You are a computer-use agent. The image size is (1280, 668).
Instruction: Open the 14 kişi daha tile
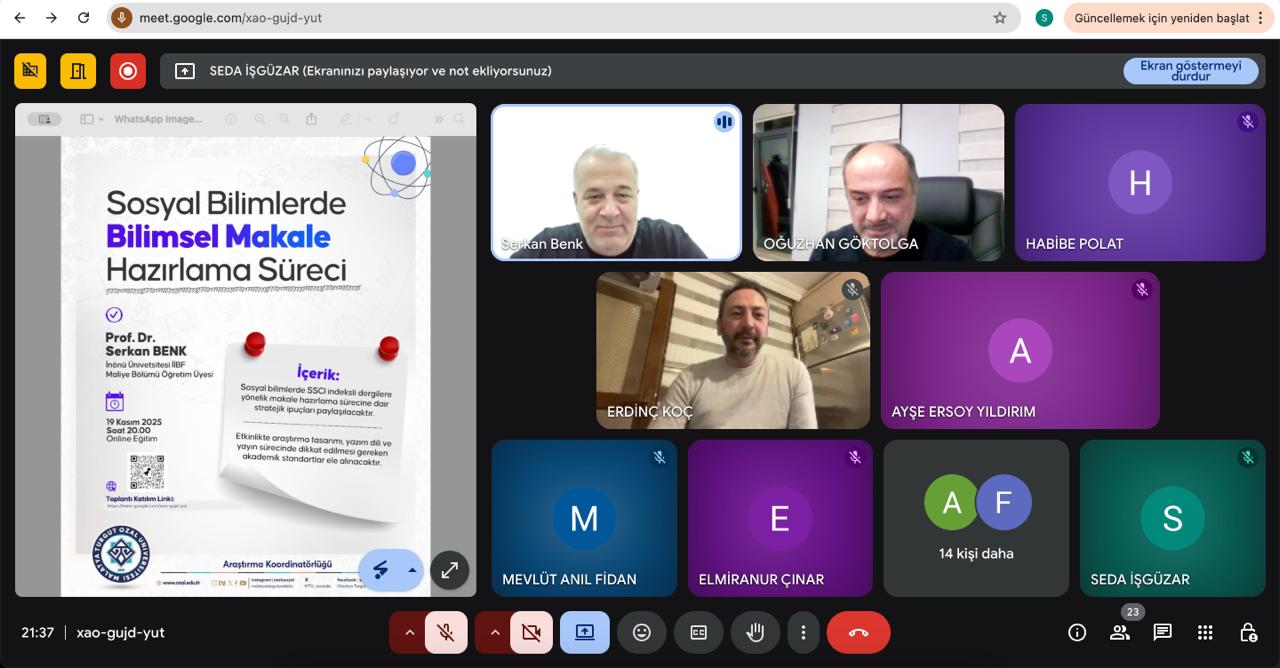[x=976, y=518]
